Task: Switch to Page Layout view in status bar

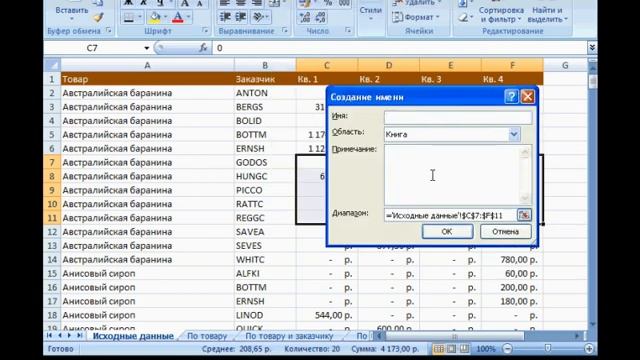Action: coord(451,349)
